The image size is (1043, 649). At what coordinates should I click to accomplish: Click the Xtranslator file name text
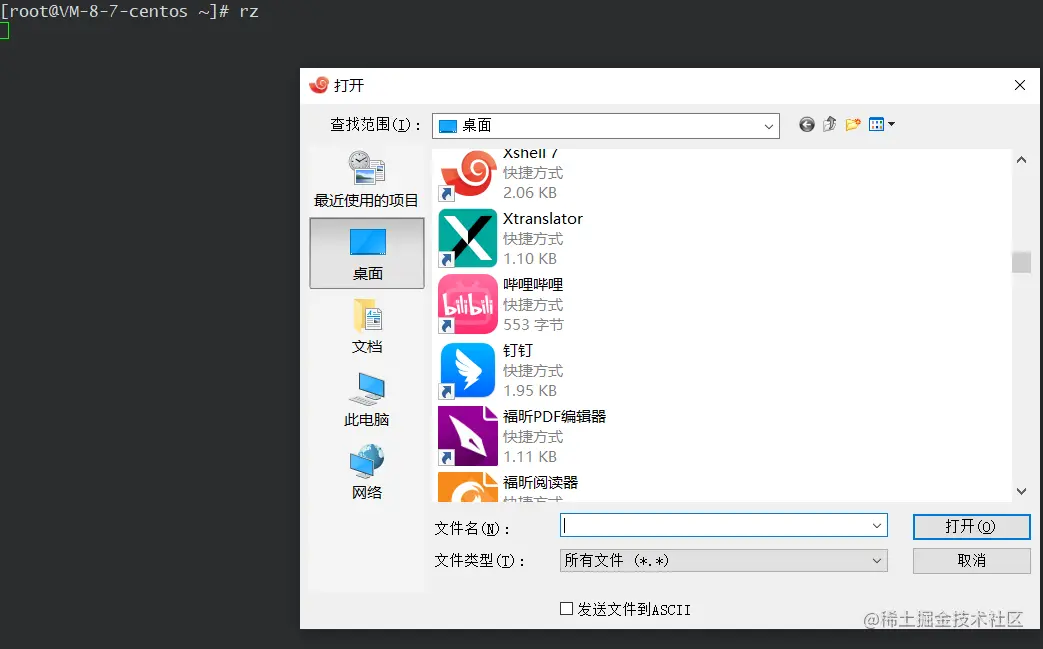point(543,219)
